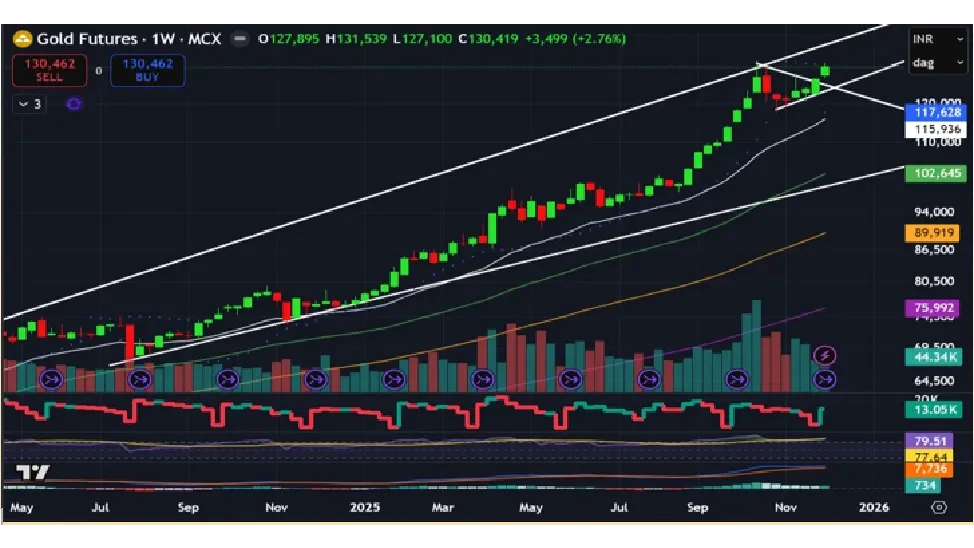Click the 94,000 price scale label
The width and height of the screenshot is (974, 548).
click(934, 212)
